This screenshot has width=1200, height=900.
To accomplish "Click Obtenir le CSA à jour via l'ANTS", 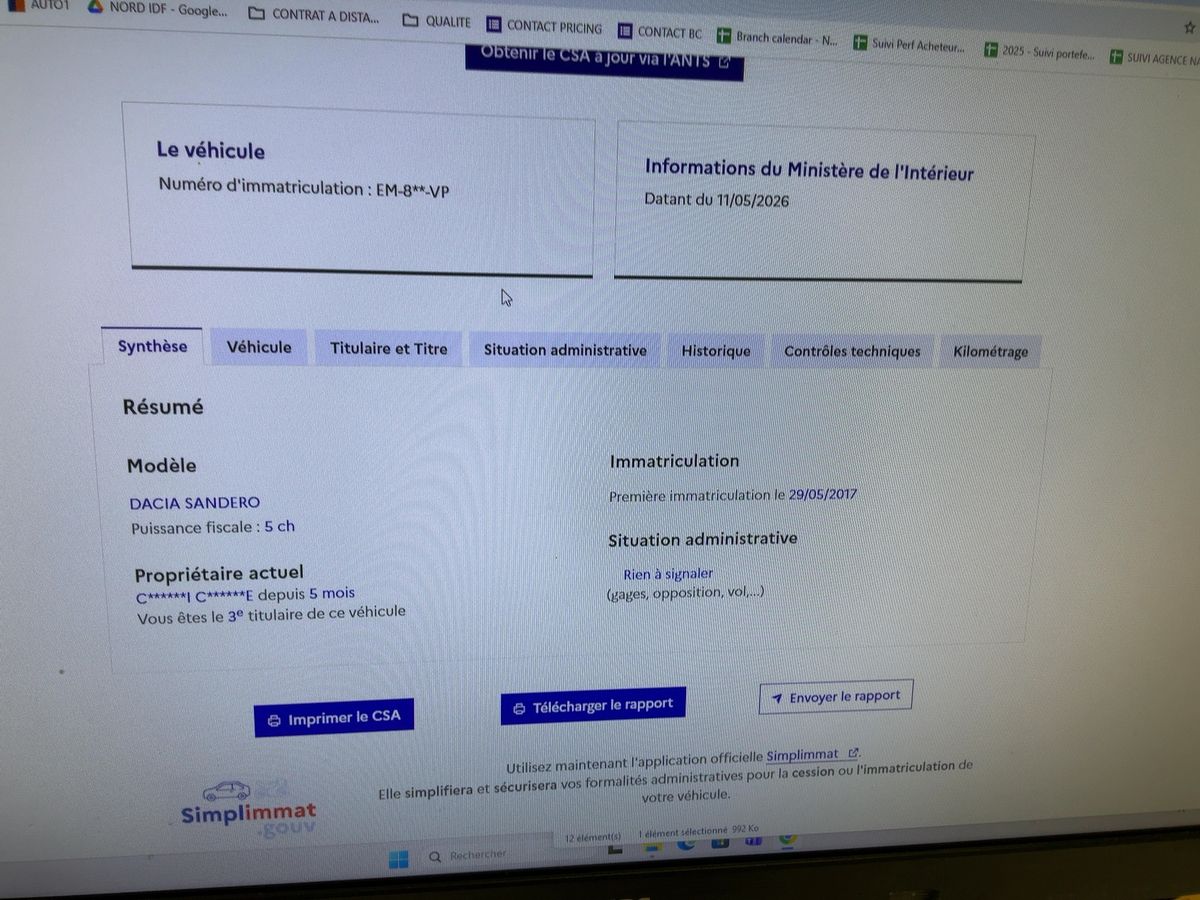I will [604, 60].
